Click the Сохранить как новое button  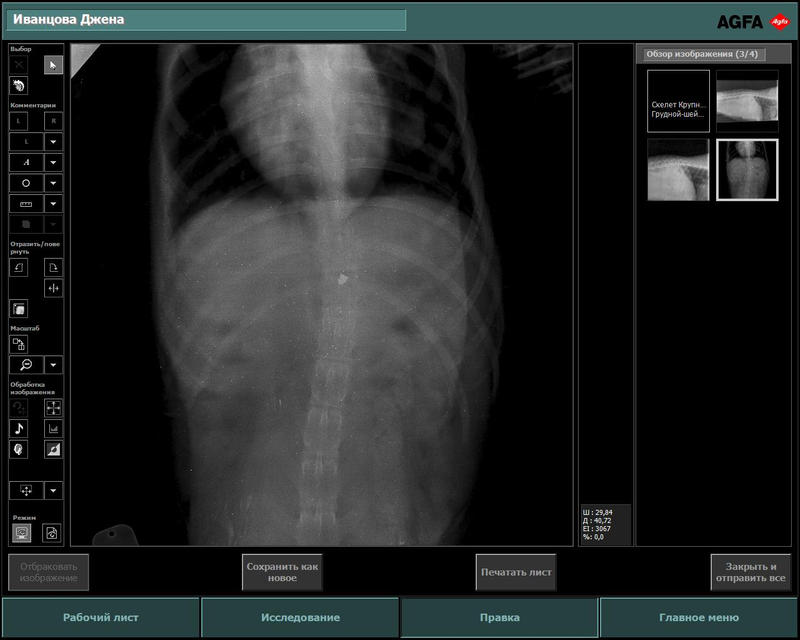(282, 572)
